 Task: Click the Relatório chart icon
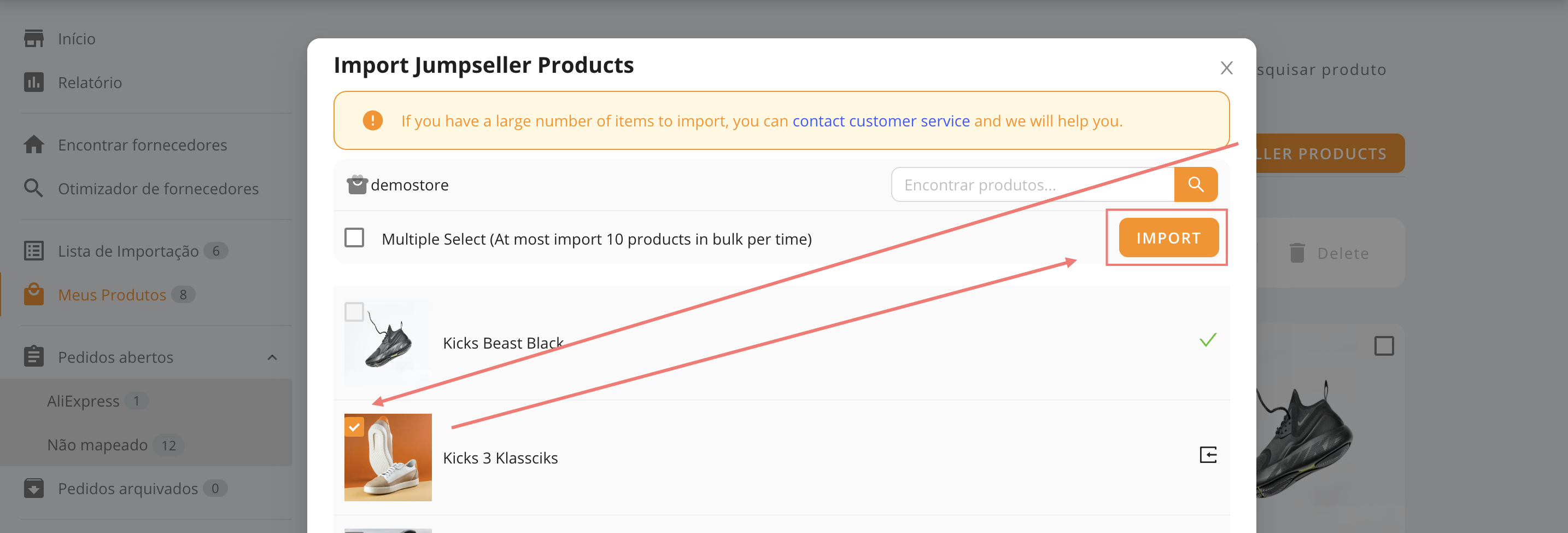(33, 82)
